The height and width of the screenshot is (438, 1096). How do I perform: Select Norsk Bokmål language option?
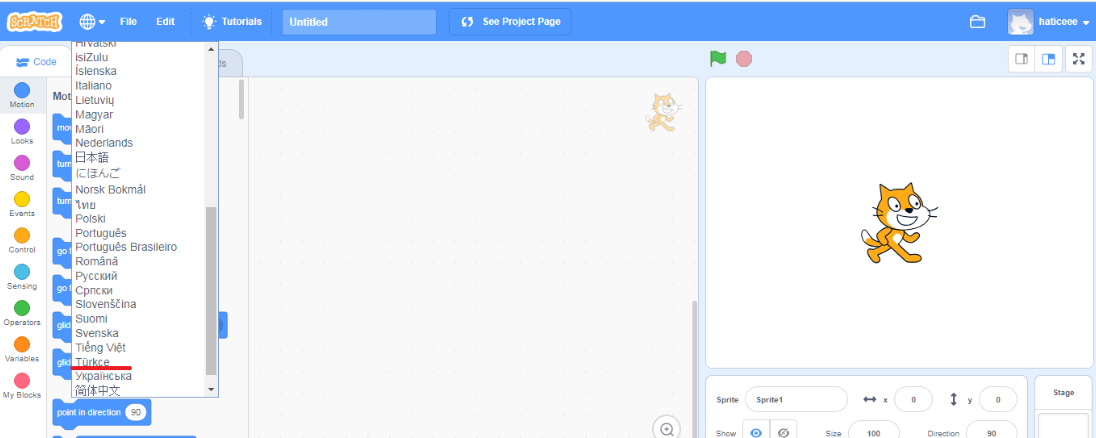[x=110, y=189]
